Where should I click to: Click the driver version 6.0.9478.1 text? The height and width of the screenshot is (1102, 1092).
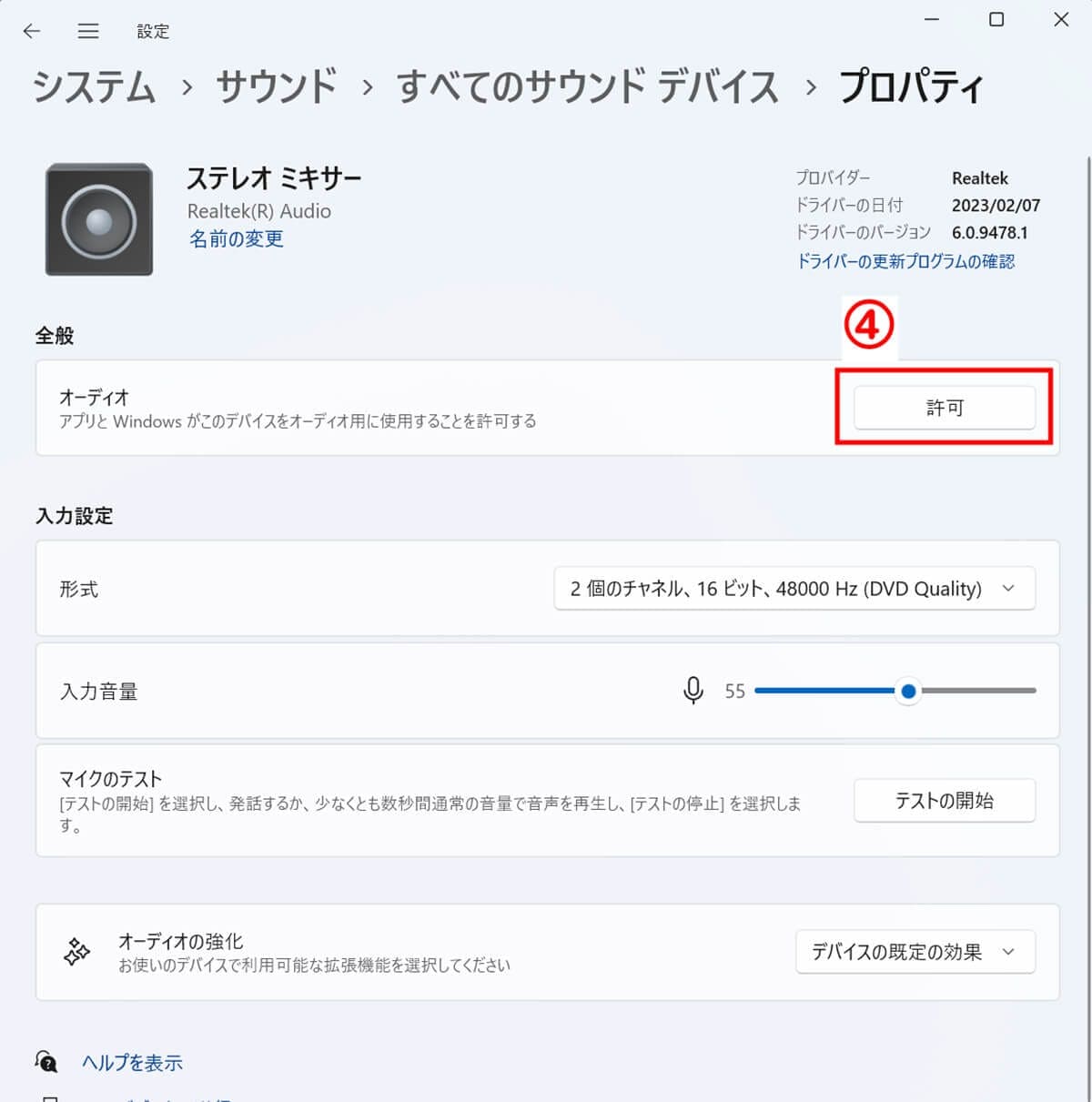(990, 232)
